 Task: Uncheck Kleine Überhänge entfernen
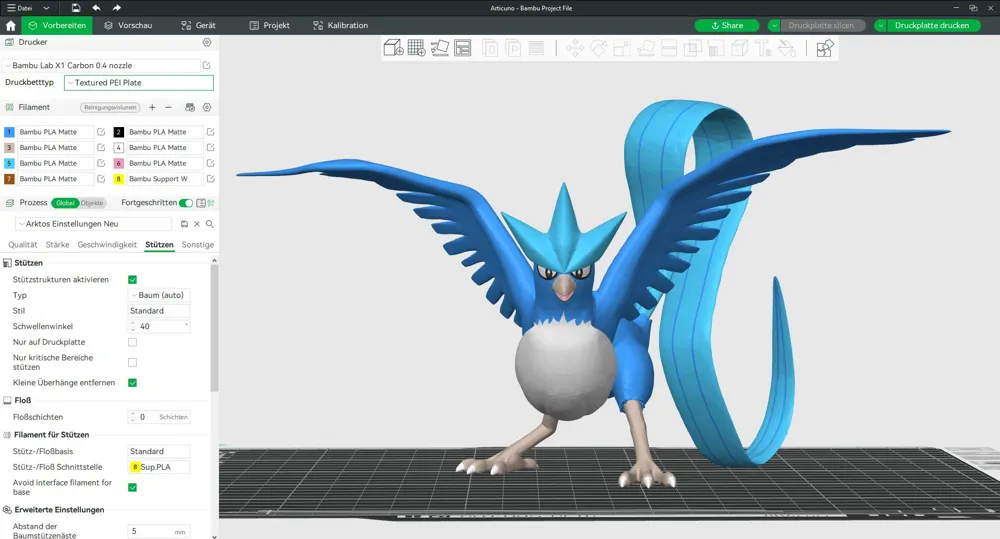133,383
